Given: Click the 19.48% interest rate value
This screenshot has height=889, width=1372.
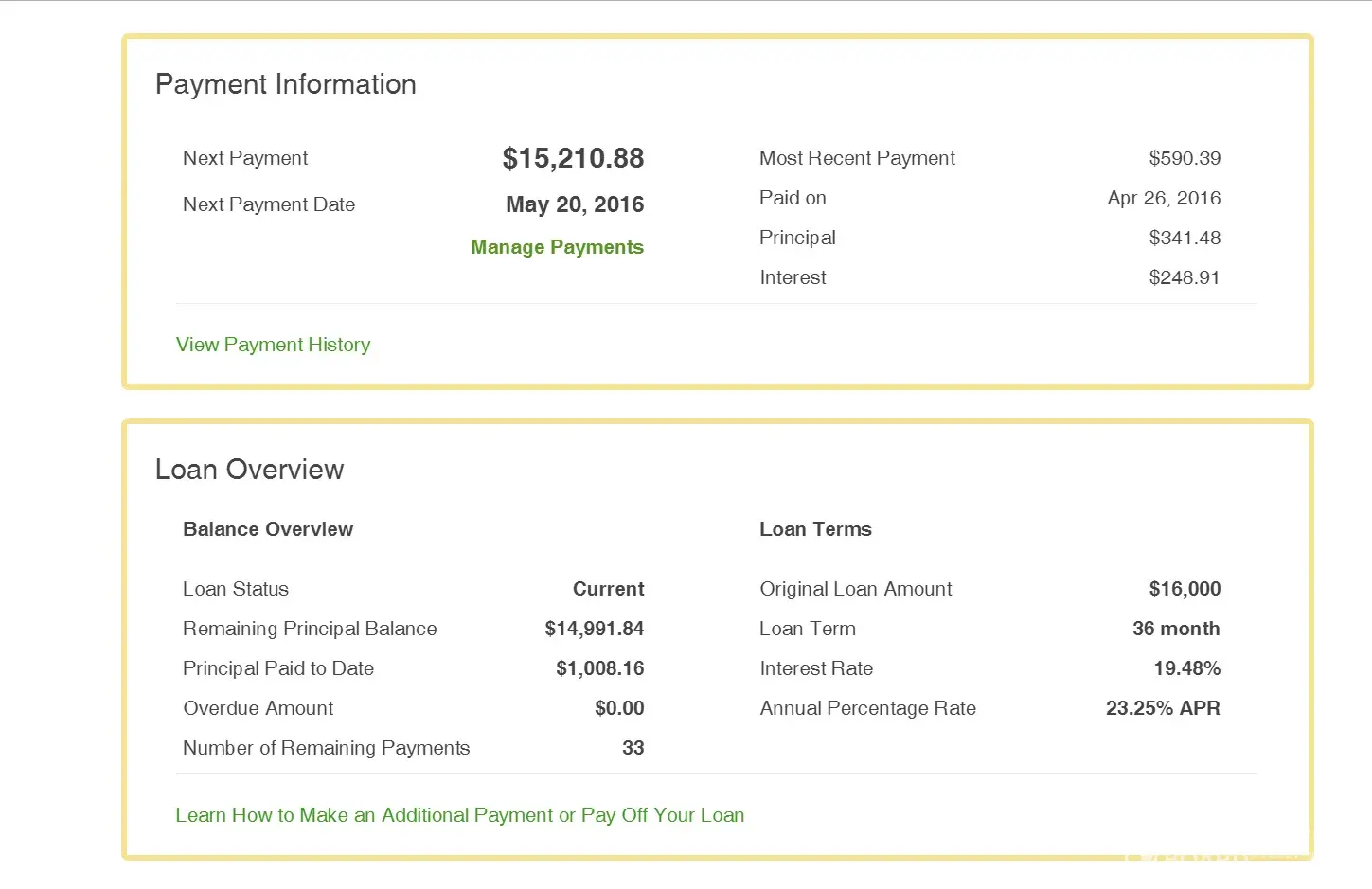Looking at the screenshot, I should click(x=1186, y=668).
